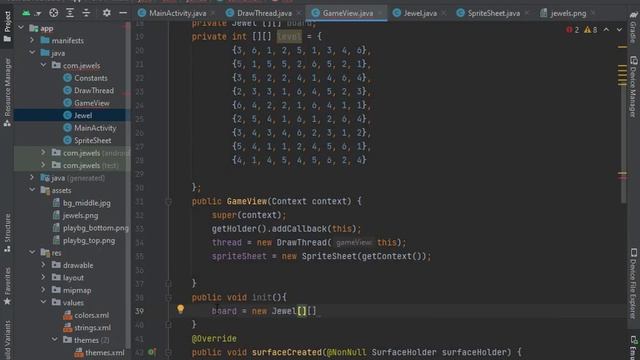Select the DrawThread class in tree

tap(89, 90)
